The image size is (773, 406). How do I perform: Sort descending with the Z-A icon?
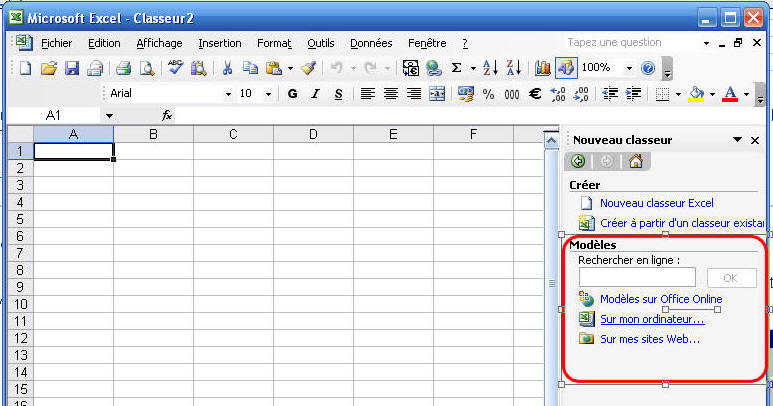[514, 68]
